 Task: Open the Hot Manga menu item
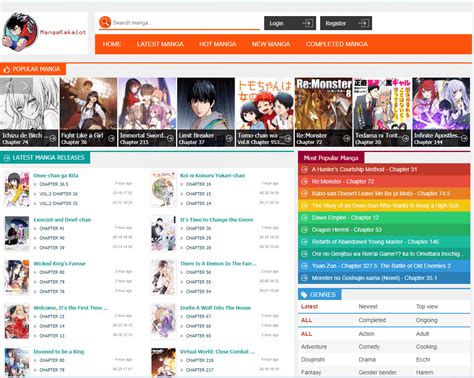click(217, 44)
